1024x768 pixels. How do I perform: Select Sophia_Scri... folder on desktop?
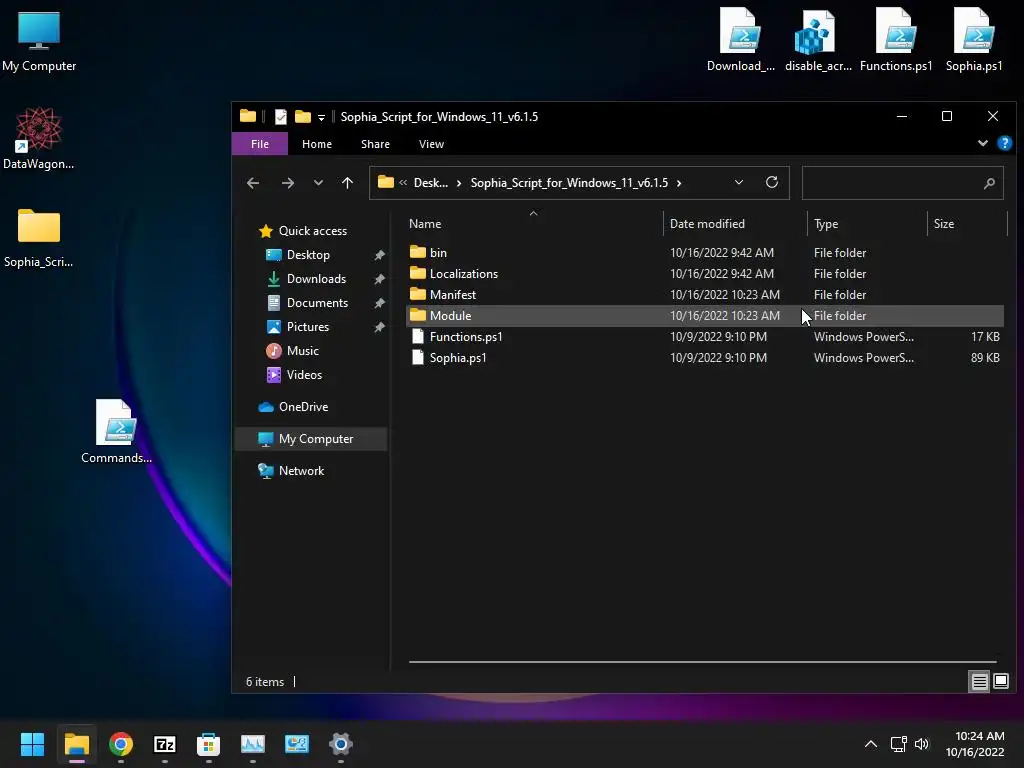(39, 238)
